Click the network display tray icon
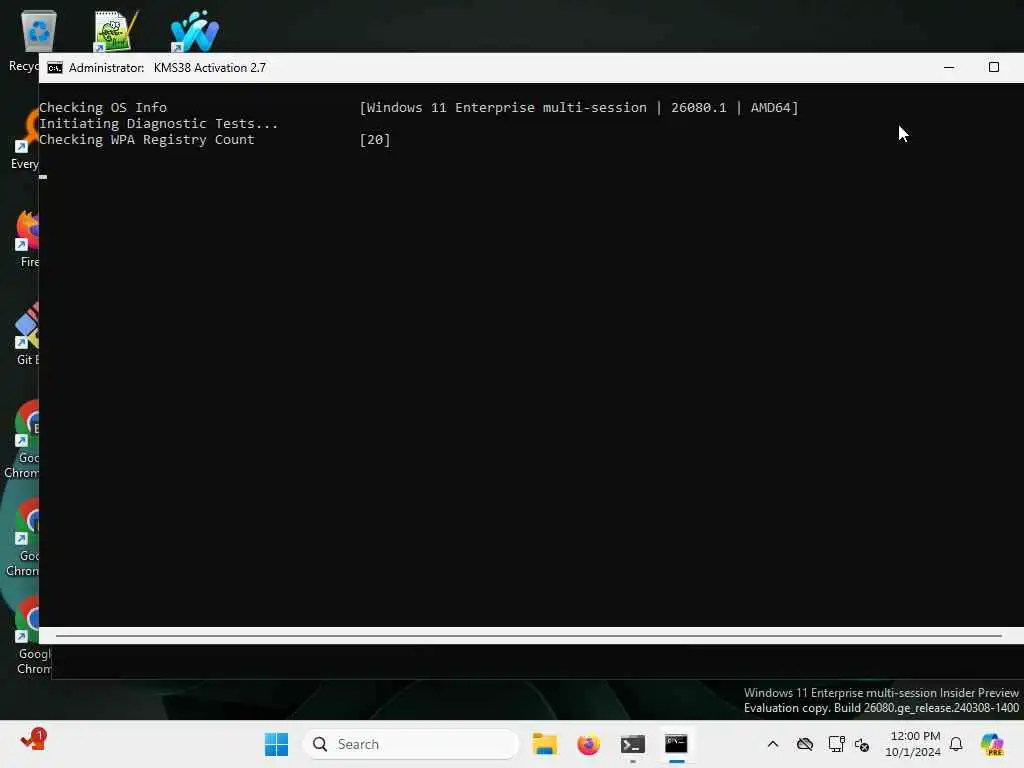The width and height of the screenshot is (1024, 768). 836,744
